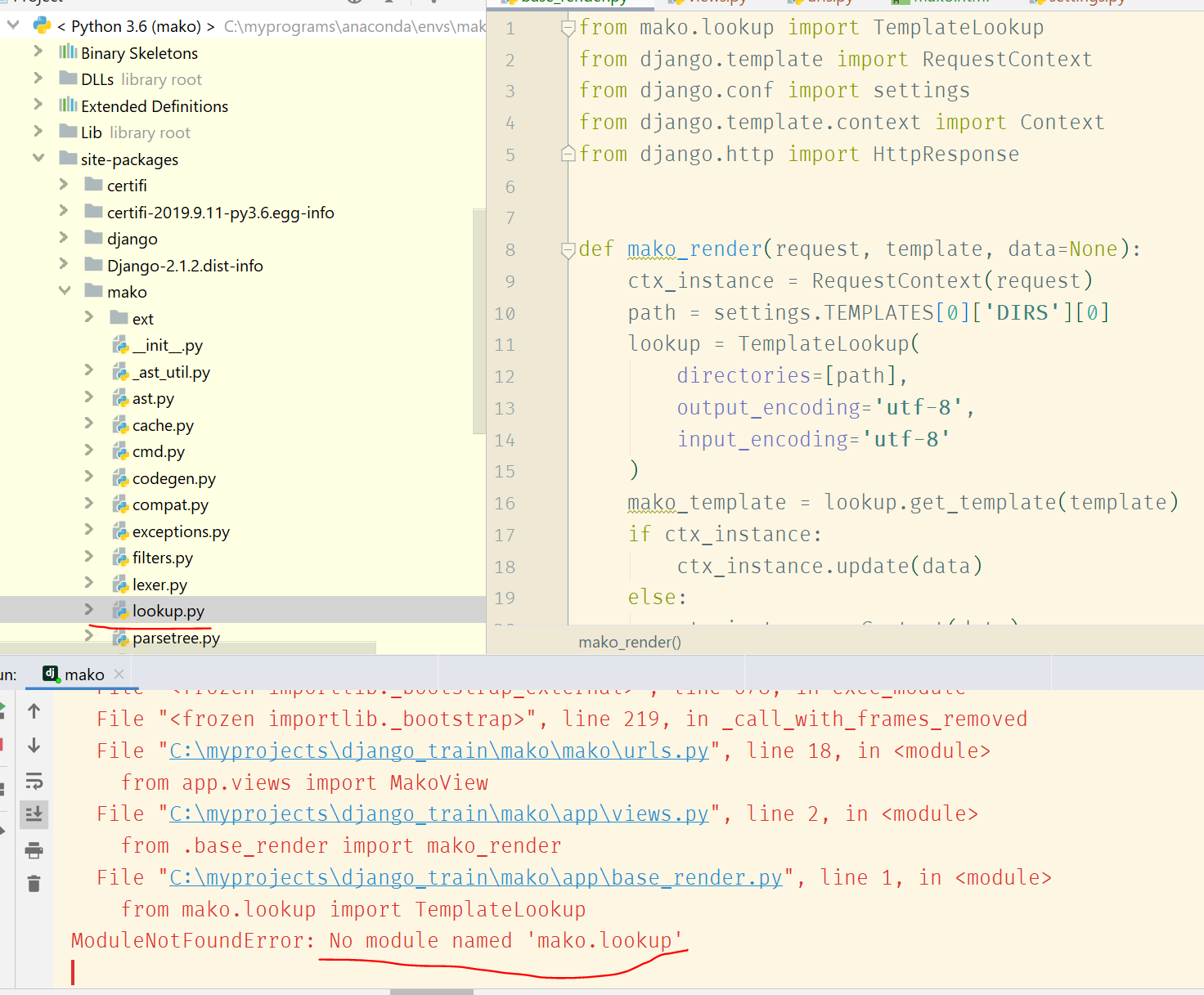Collapse the Python 3.6 (mako) node
This screenshot has width=1204, height=995.
tap(13, 25)
